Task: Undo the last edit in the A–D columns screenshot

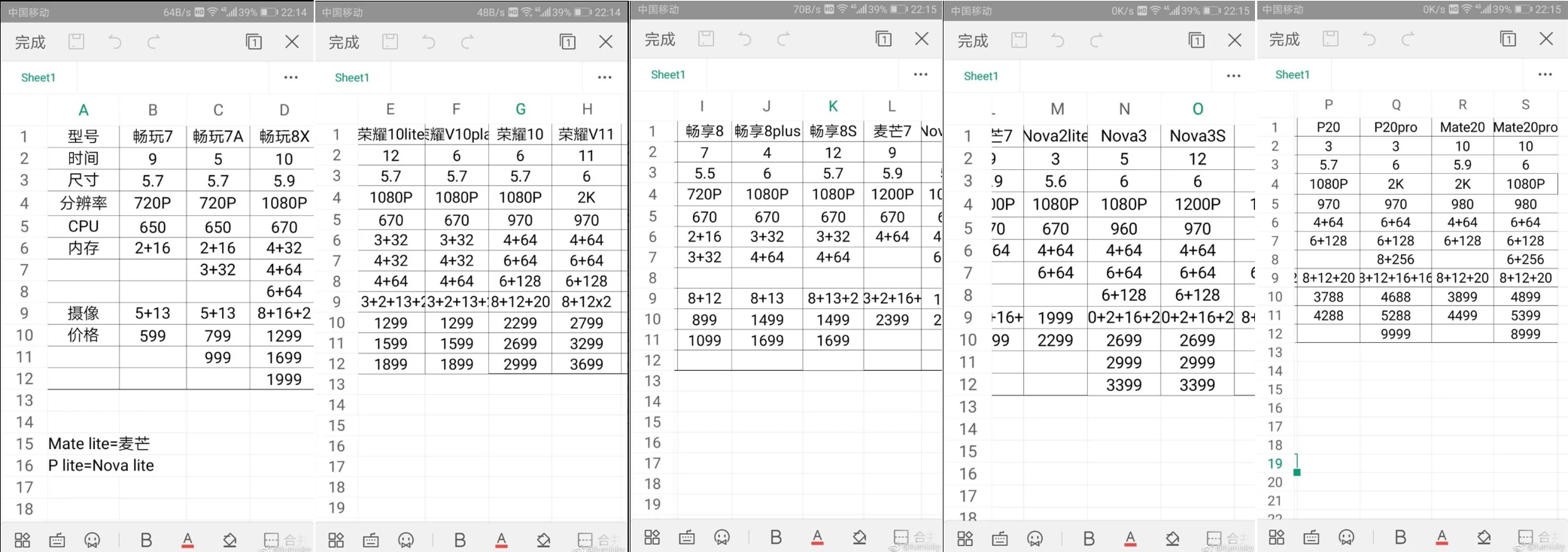Action: pyautogui.click(x=115, y=41)
